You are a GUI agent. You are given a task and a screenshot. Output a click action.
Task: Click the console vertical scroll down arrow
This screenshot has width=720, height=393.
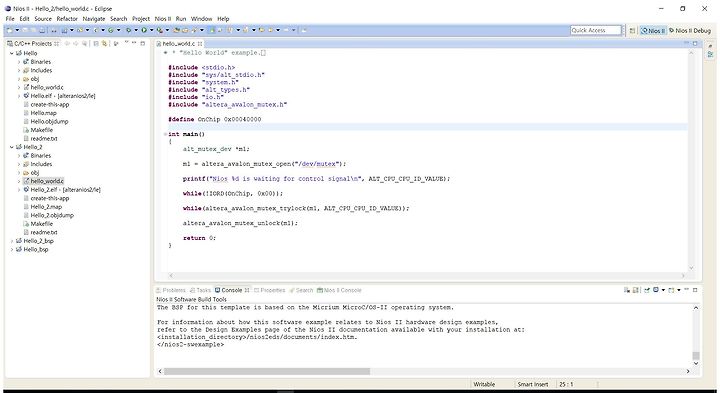(x=696, y=363)
